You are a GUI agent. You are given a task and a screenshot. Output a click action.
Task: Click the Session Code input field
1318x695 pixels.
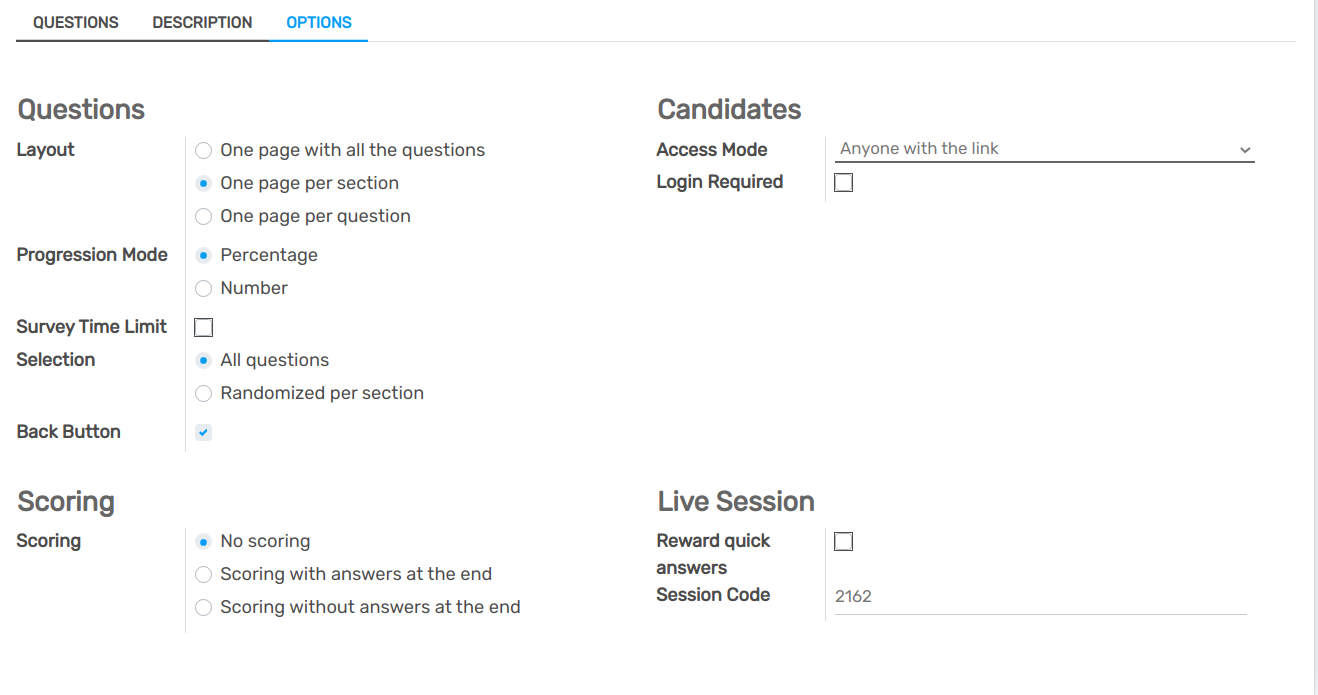[1040, 596]
